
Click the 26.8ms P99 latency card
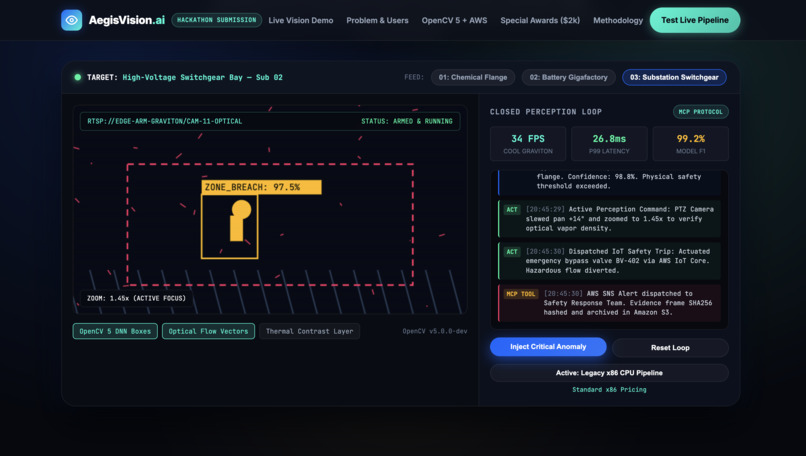(x=609, y=143)
